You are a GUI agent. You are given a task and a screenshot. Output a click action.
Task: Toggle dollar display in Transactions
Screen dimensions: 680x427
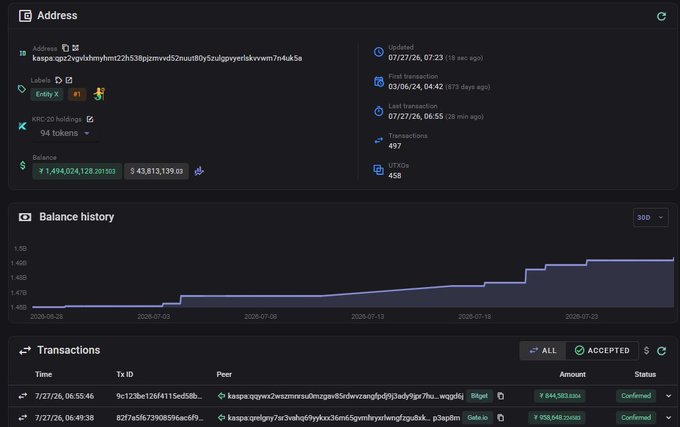pyautogui.click(x=646, y=351)
